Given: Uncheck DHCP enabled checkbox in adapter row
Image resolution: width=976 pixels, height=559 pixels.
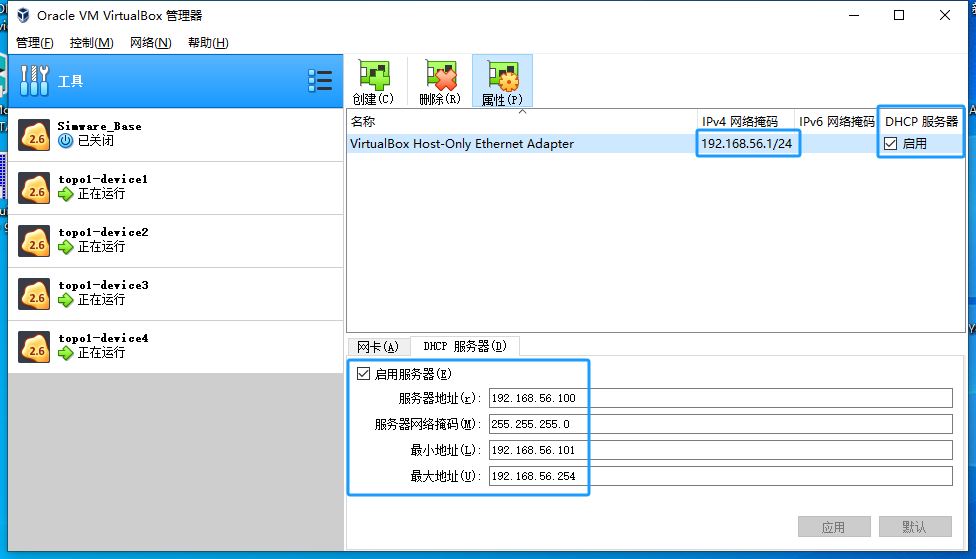Looking at the screenshot, I should coord(891,144).
